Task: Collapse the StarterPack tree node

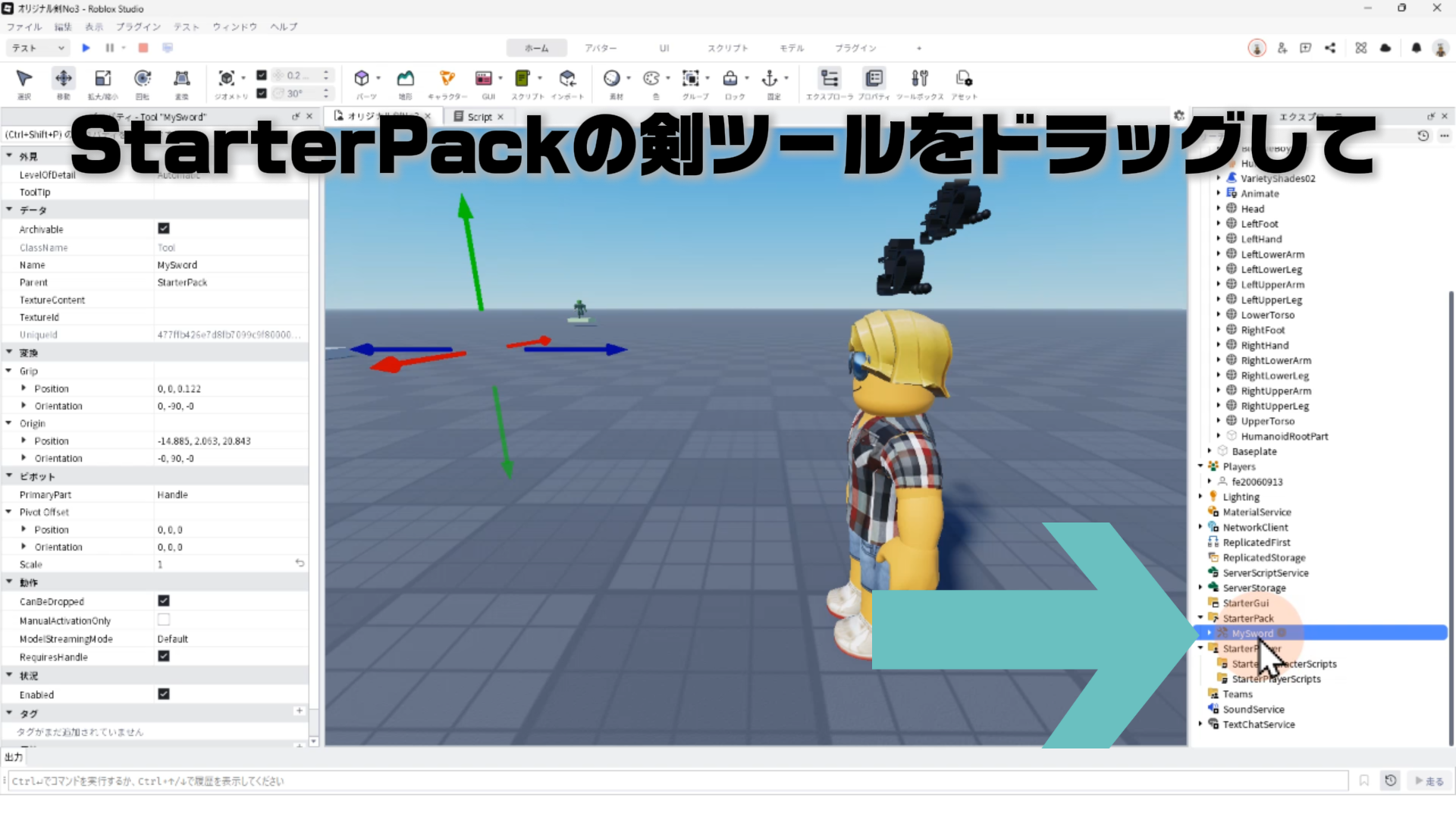Action: [1200, 618]
